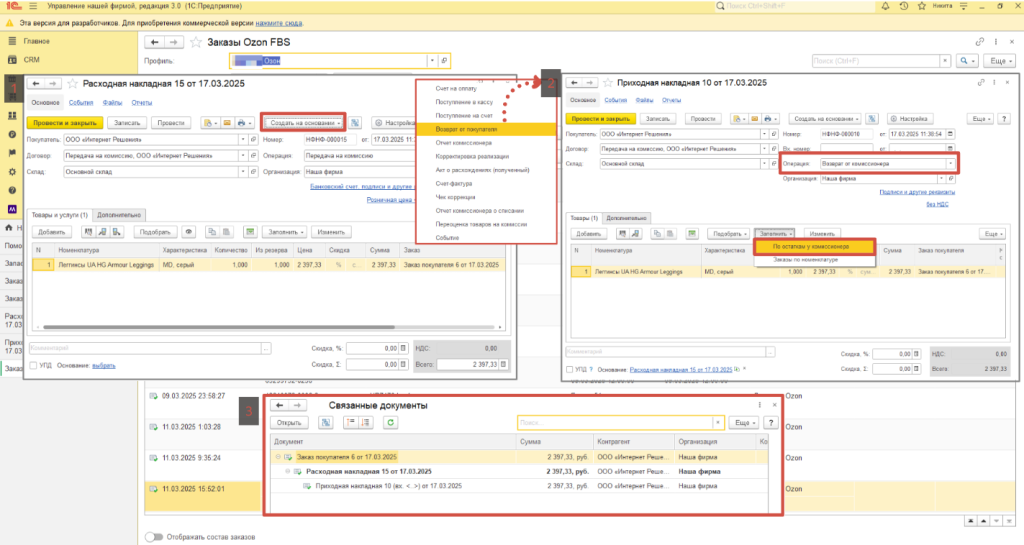Print icon in Приходная накладная toolbar
The image size is (1024, 545).
click(x=773, y=119)
